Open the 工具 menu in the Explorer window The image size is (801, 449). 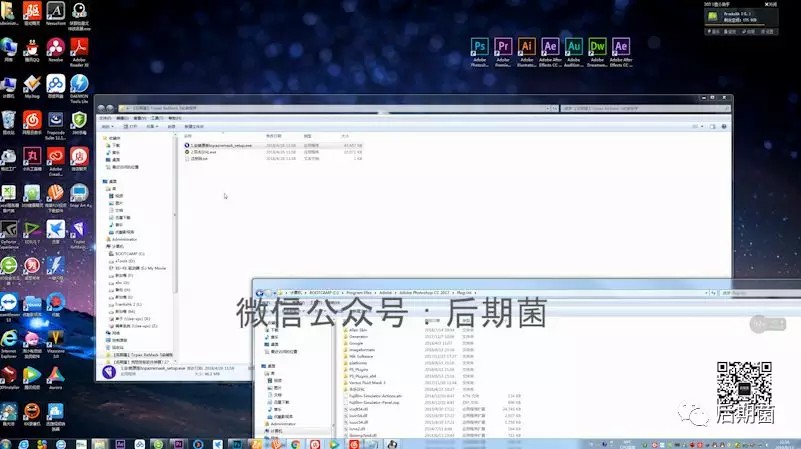point(153,118)
